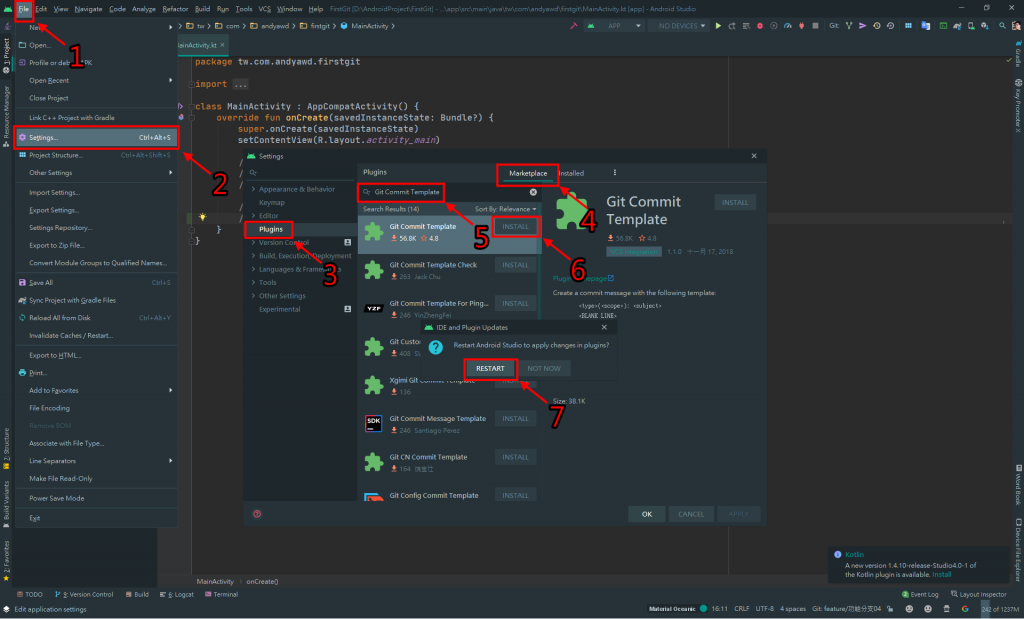Show Git history with the clock icon
This screenshot has height=619, width=1024.
tap(877, 26)
